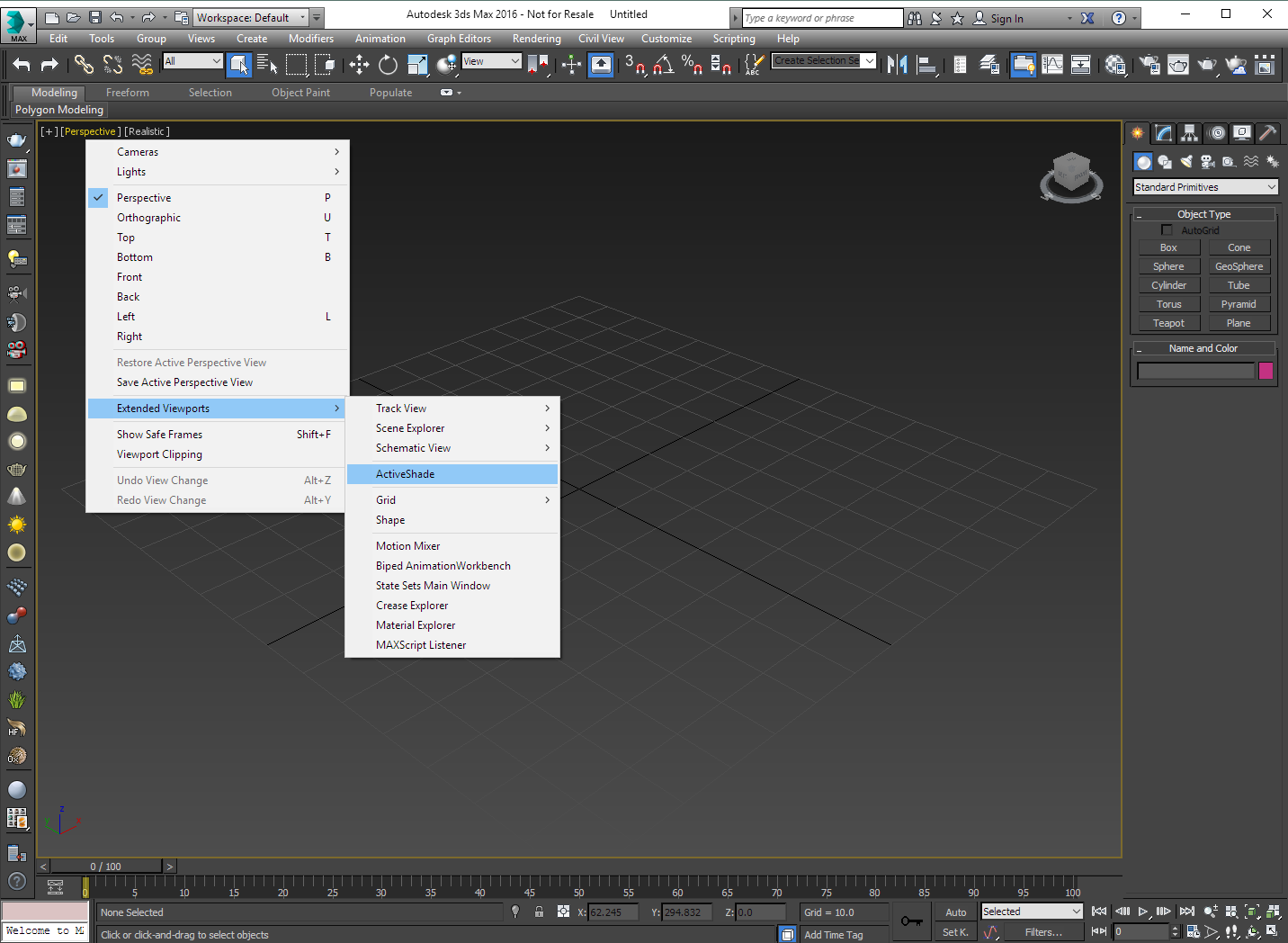Click the Teapot primitive button
The height and width of the screenshot is (943, 1288).
(x=1168, y=323)
